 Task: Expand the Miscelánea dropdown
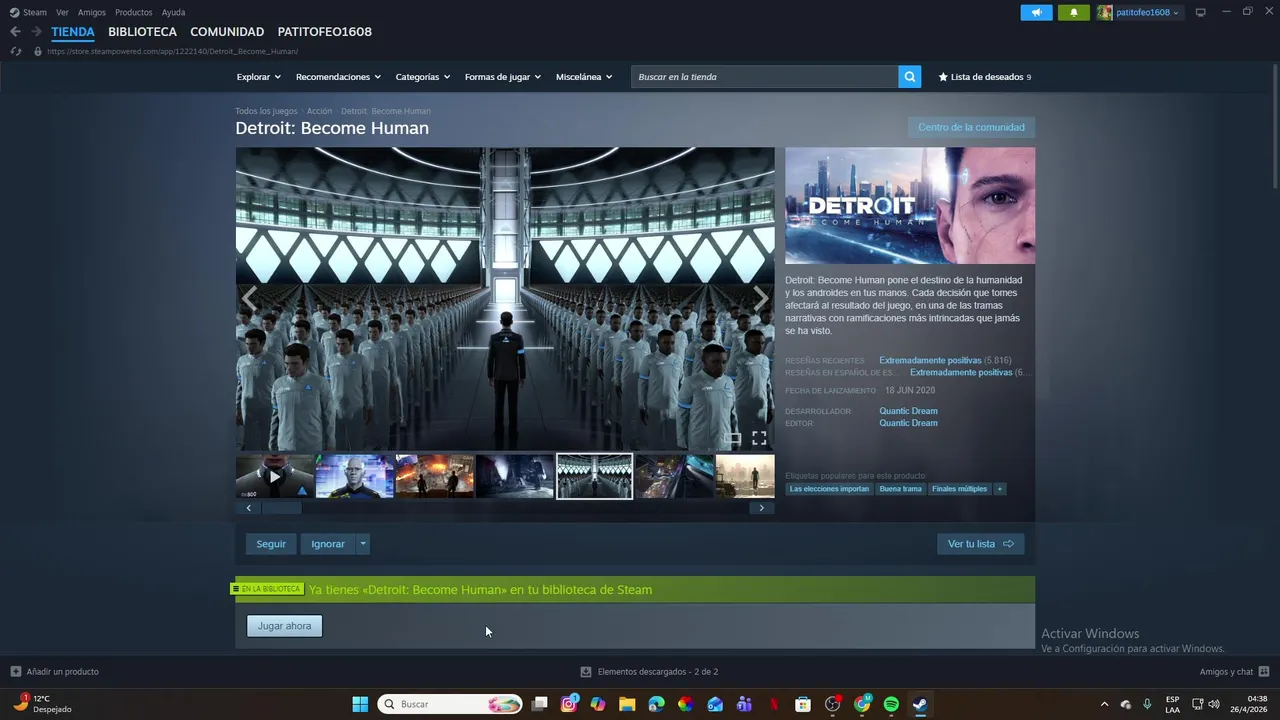[583, 77]
